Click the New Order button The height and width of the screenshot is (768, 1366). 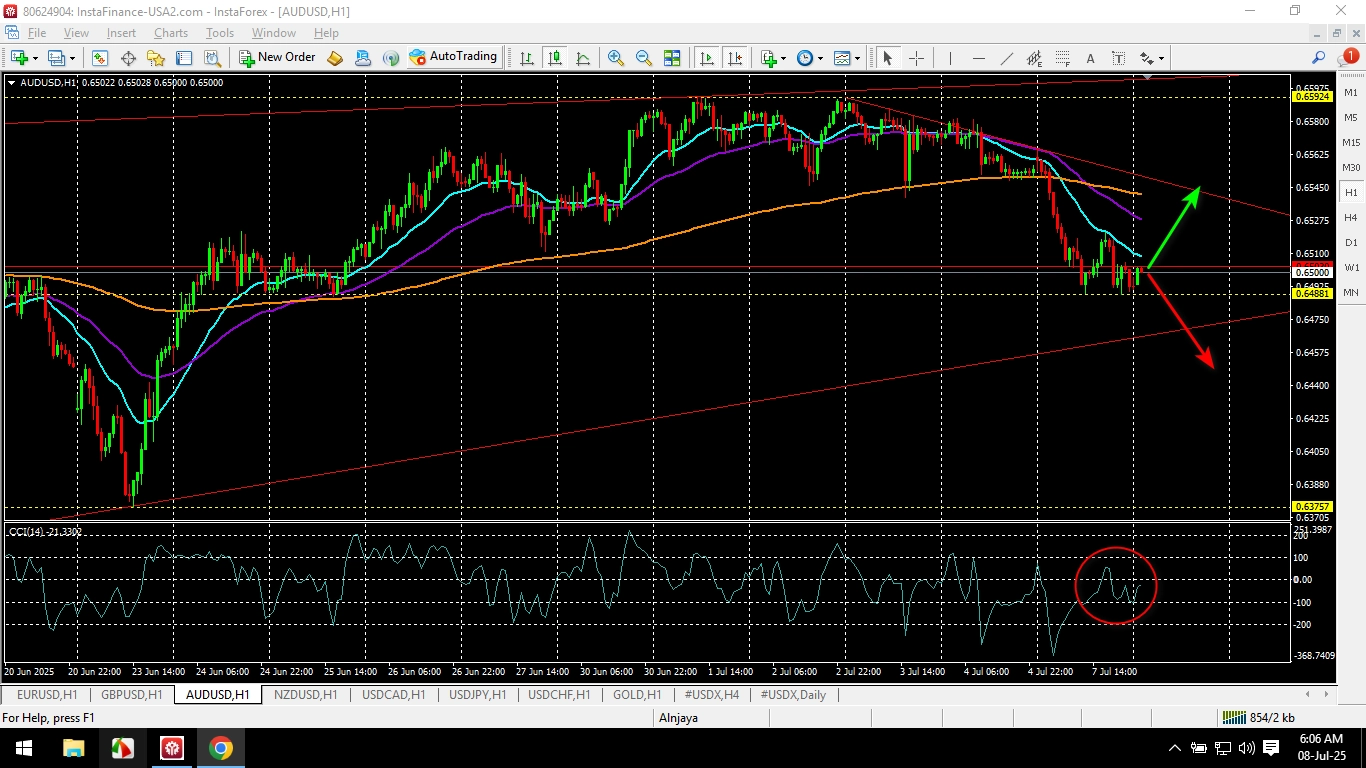277,58
